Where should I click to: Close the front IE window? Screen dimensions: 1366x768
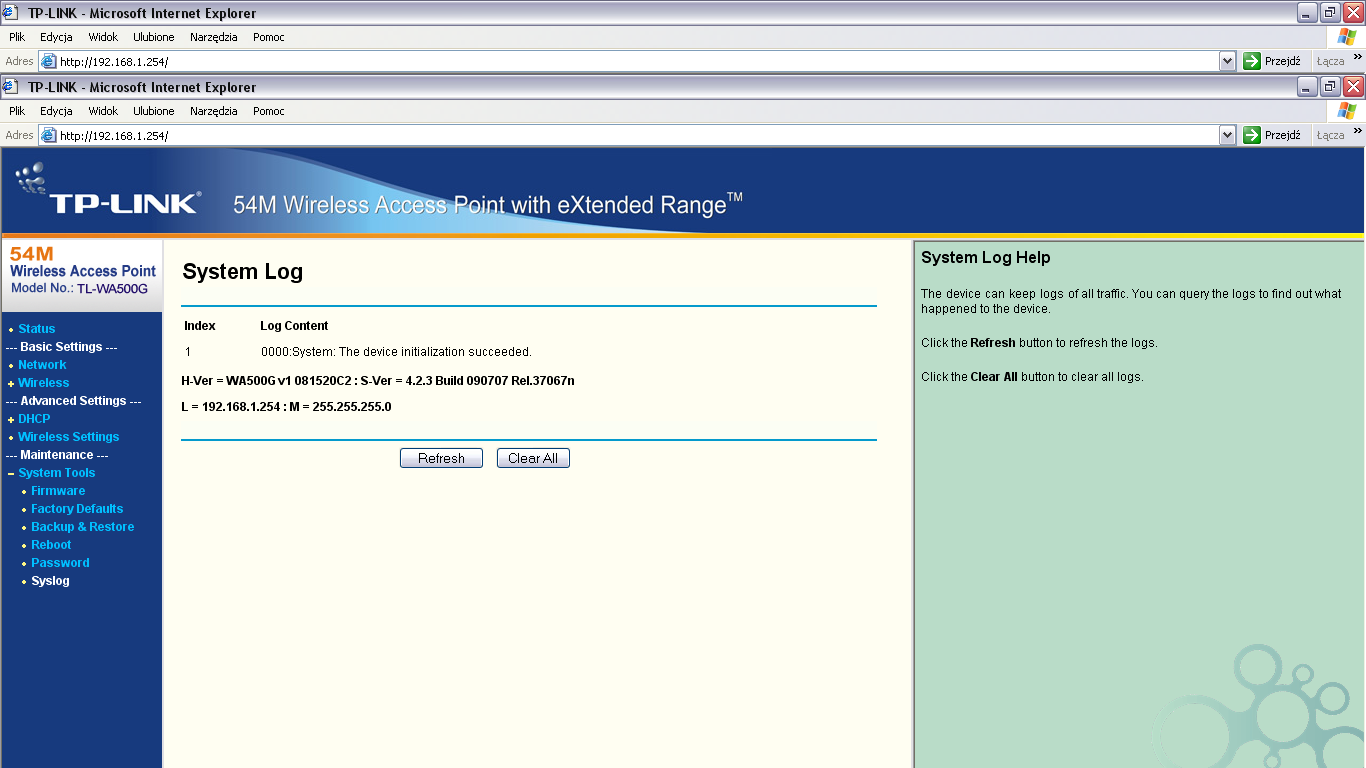(1353, 87)
